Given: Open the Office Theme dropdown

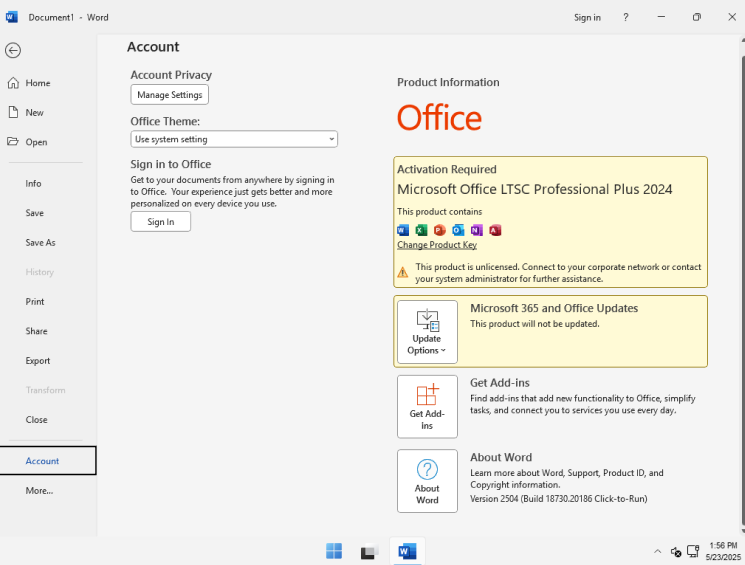Looking at the screenshot, I should click(x=234, y=139).
